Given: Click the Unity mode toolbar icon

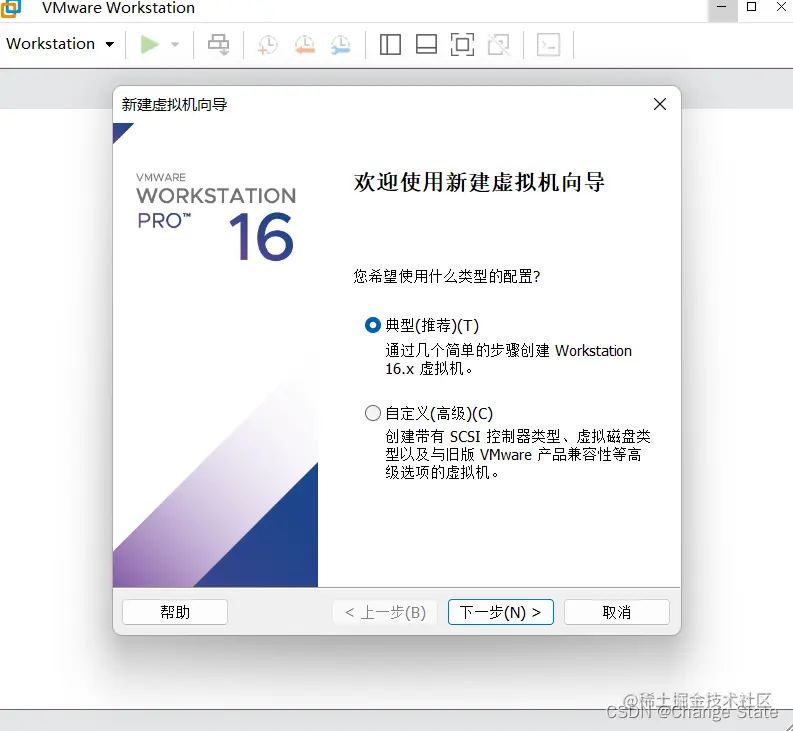Looking at the screenshot, I should pyautogui.click(x=499, y=45).
